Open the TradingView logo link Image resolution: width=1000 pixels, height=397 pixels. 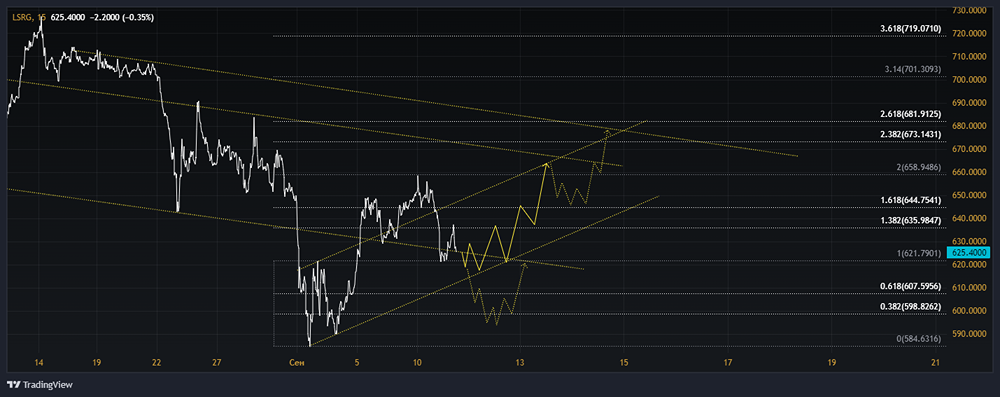(40, 384)
